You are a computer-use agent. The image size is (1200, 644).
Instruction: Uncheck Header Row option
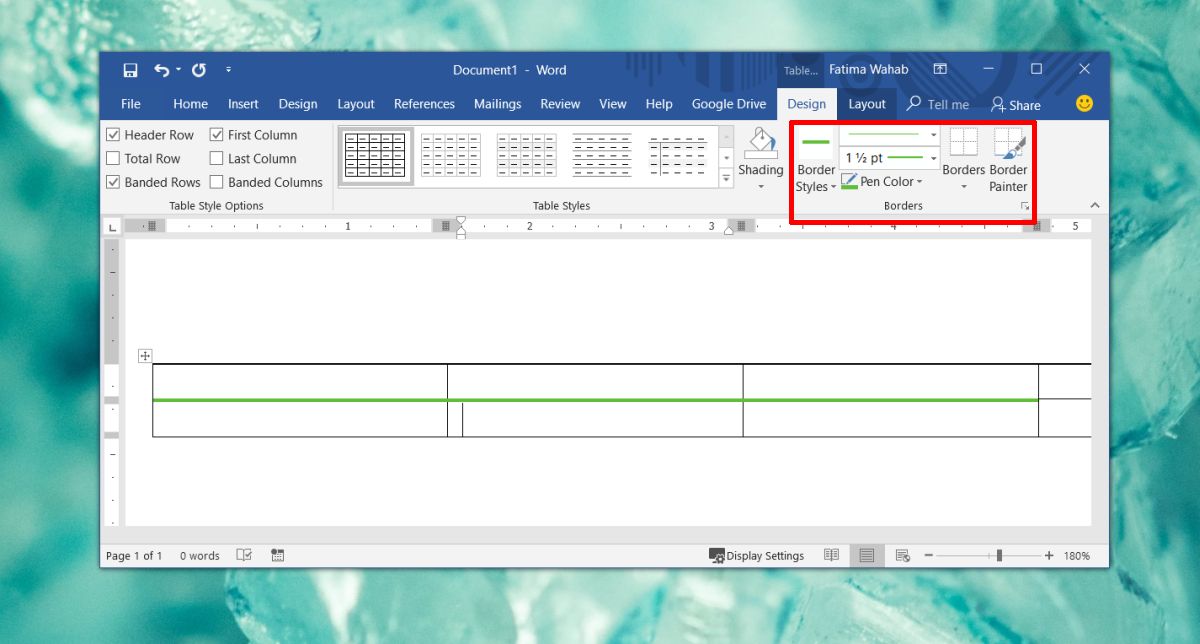point(115,134)
